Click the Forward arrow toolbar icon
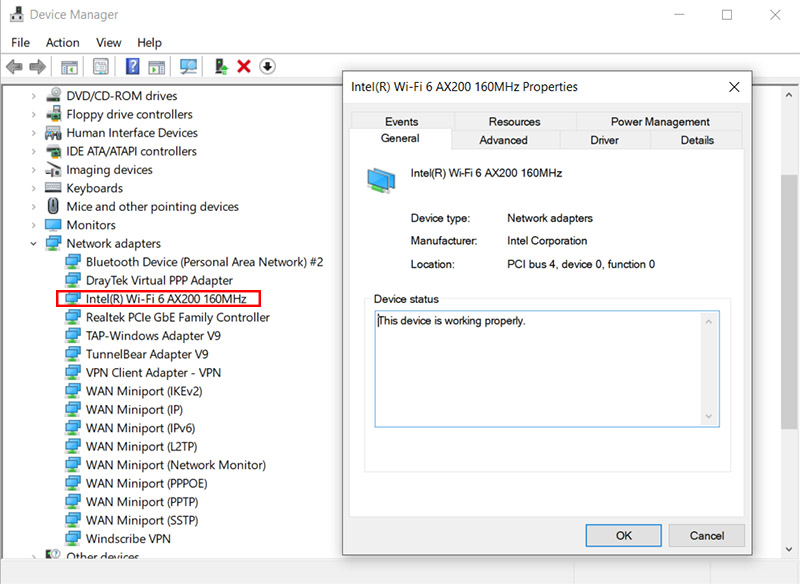Image resolution: width=800 pixels, height=584 pixels. tap(38, 66)
